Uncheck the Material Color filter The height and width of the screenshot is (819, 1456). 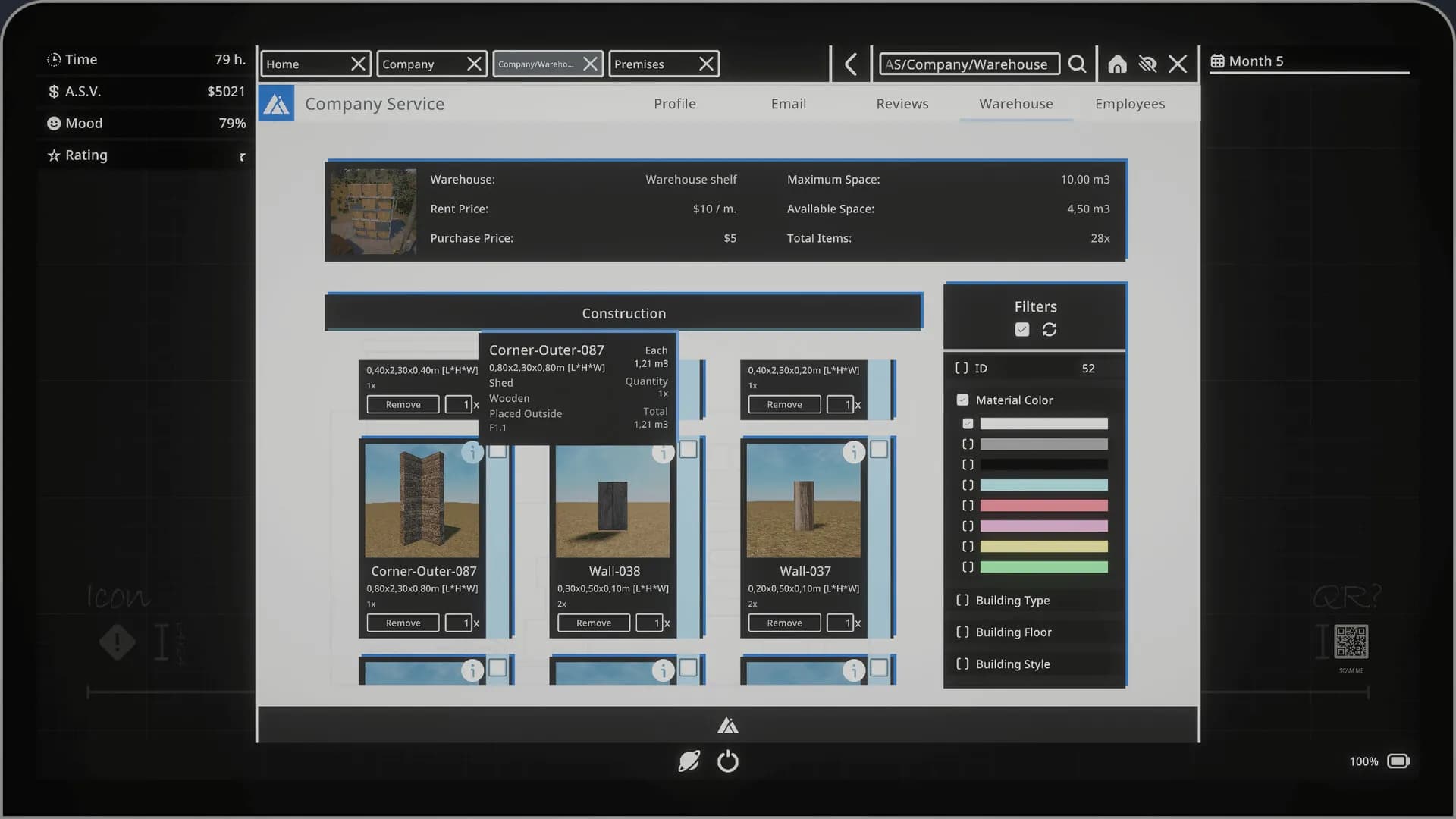click(962, 399)
